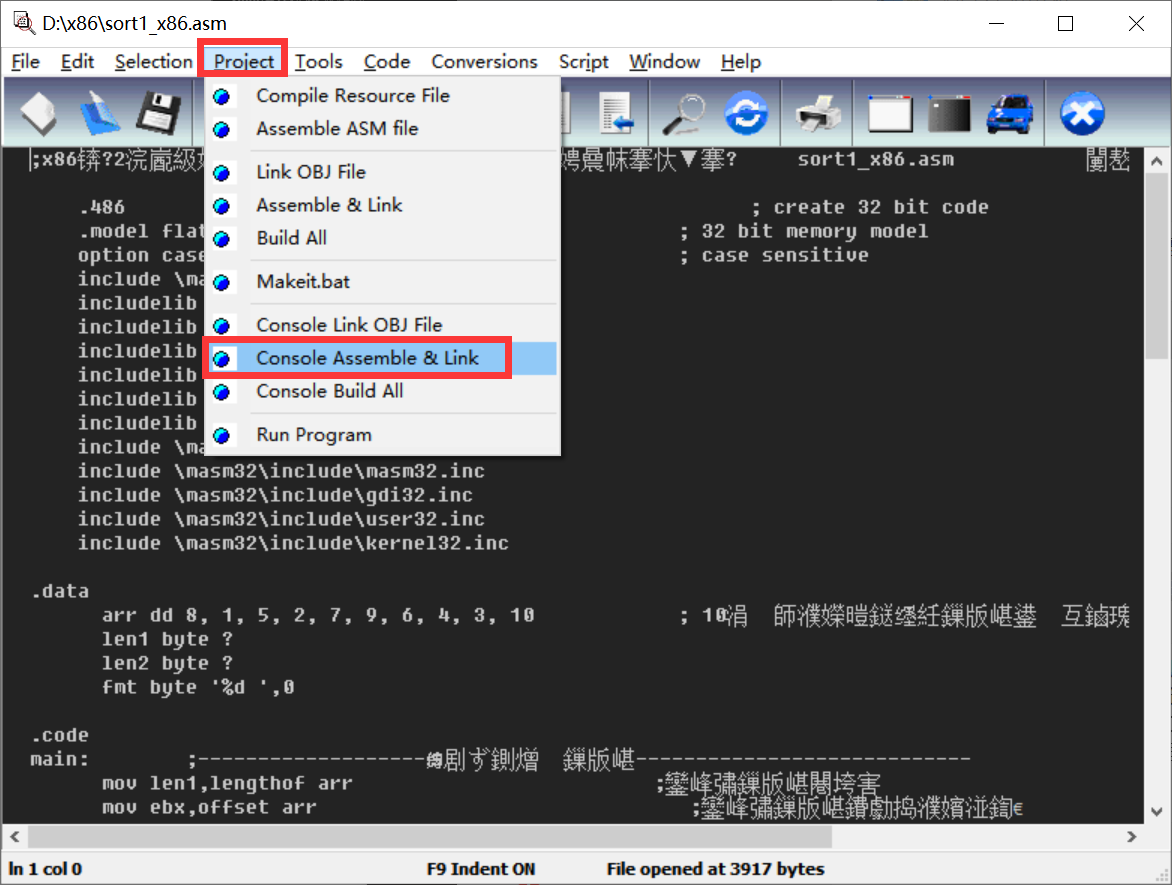Save the file with the floppy disk icon
This screenshot has width=1172, height=885.
(x=155, y=112)
